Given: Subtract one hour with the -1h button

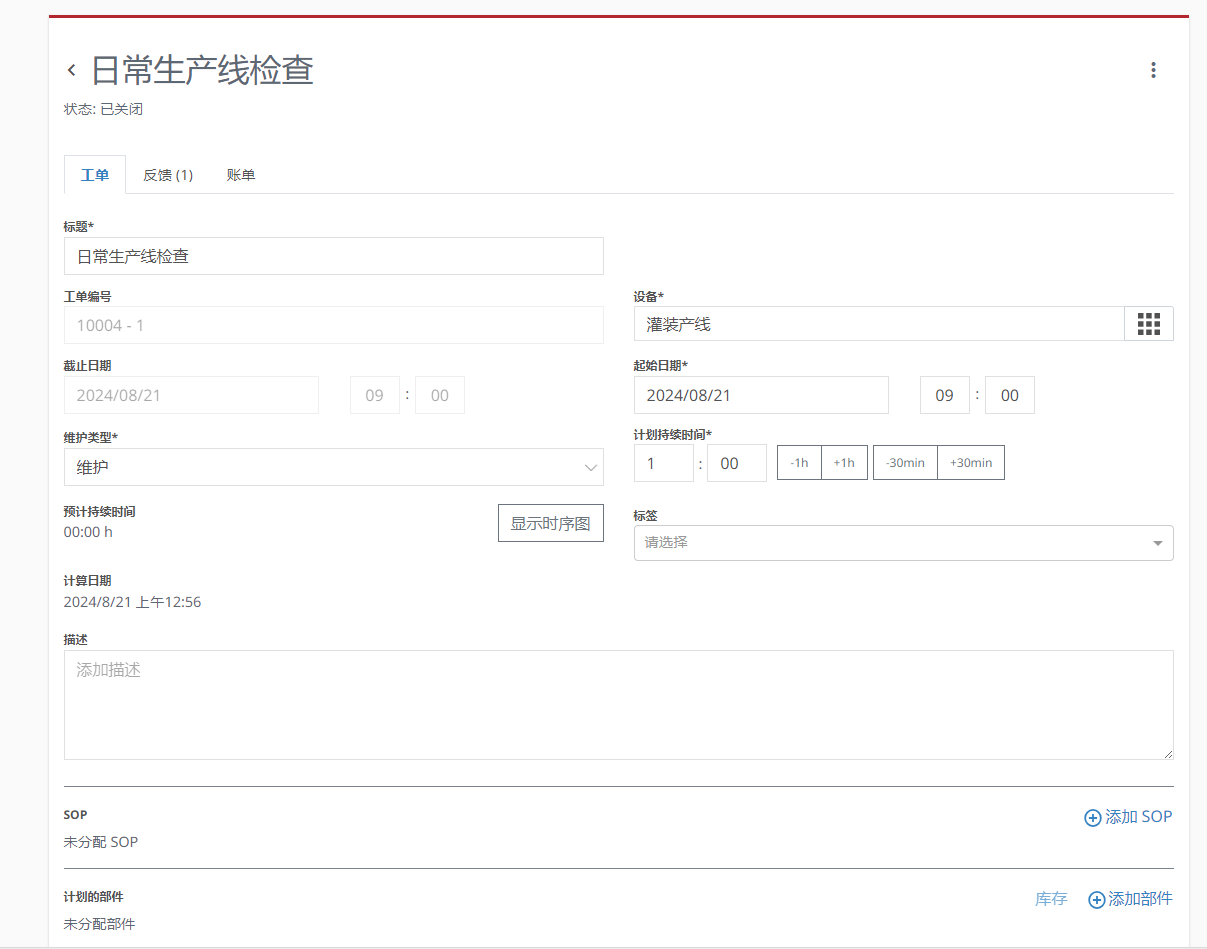Looking at the screenshot, I should pos(799,462).
